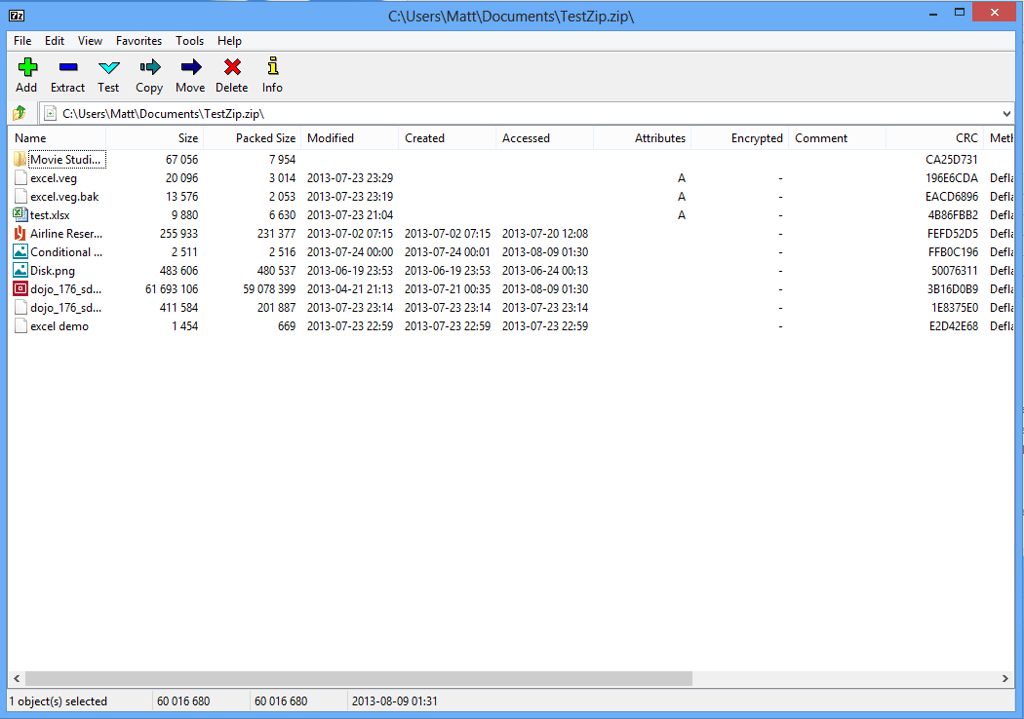Click created date 2013-07-21 00:35
Viewport: 1024px width, 719px height.
coord(447,289)
